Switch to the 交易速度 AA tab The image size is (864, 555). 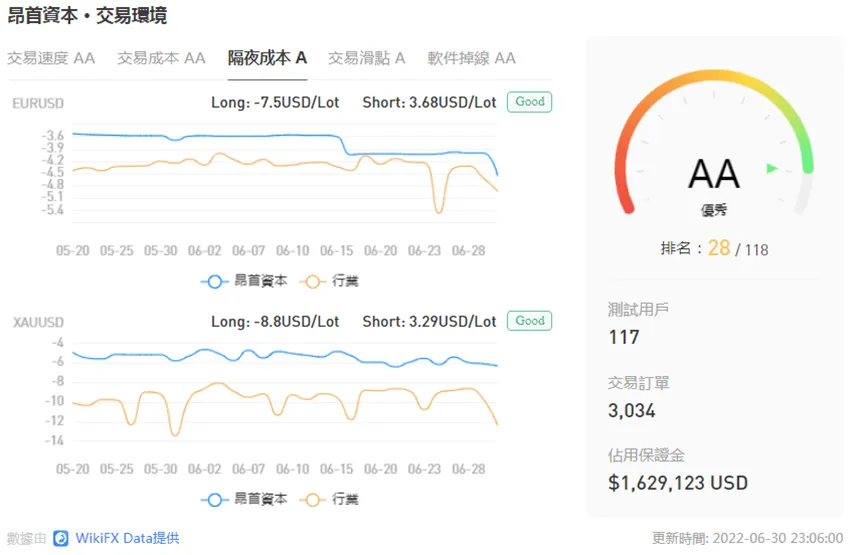pos(51,58)
